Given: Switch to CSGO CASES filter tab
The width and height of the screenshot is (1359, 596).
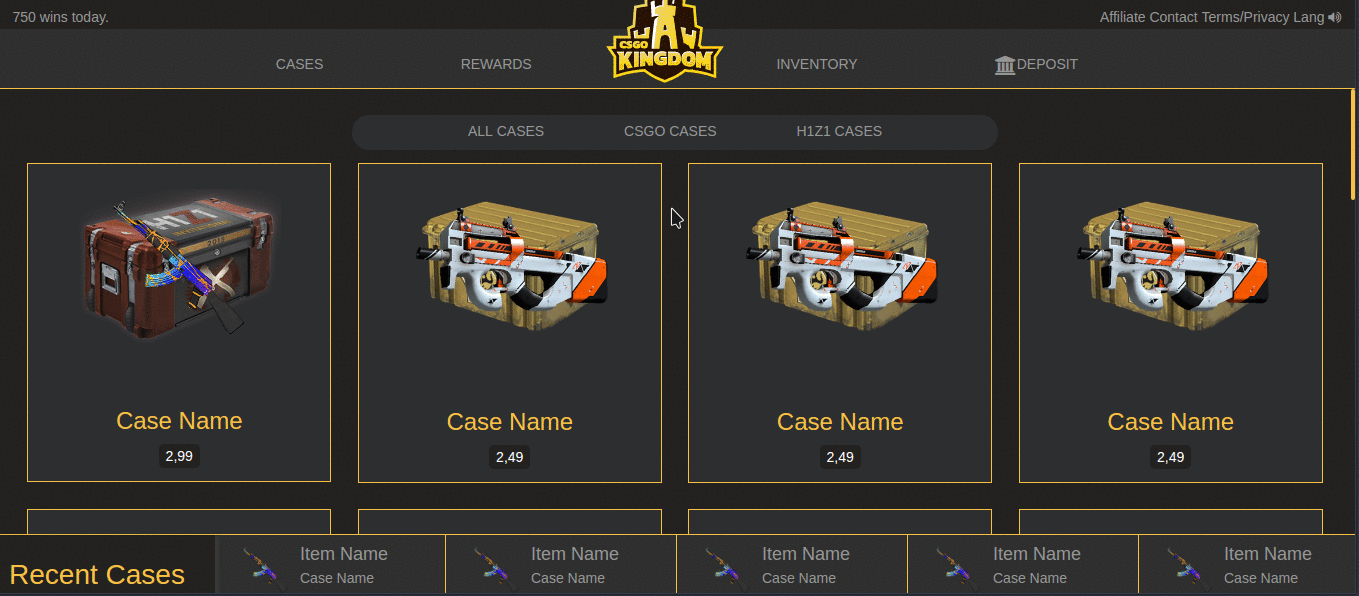Looking at the screenshot, I should coord(670,131).
